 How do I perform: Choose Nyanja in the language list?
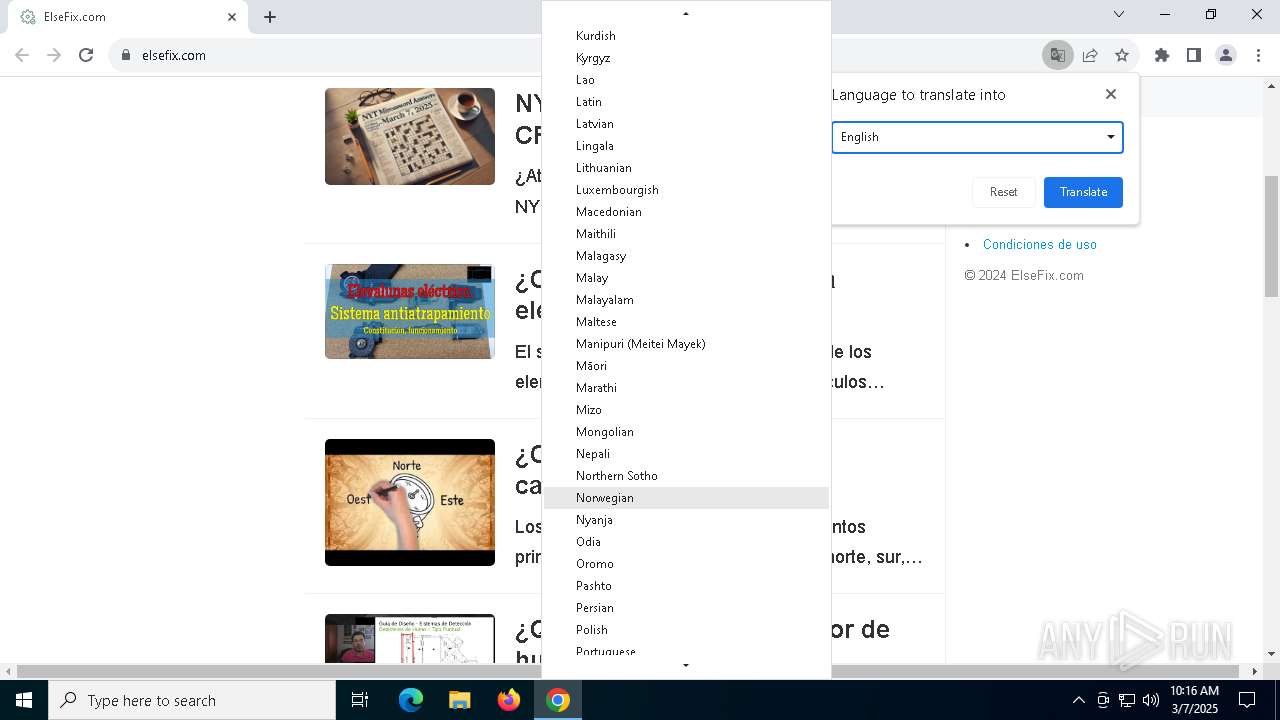tap(686, 520)
